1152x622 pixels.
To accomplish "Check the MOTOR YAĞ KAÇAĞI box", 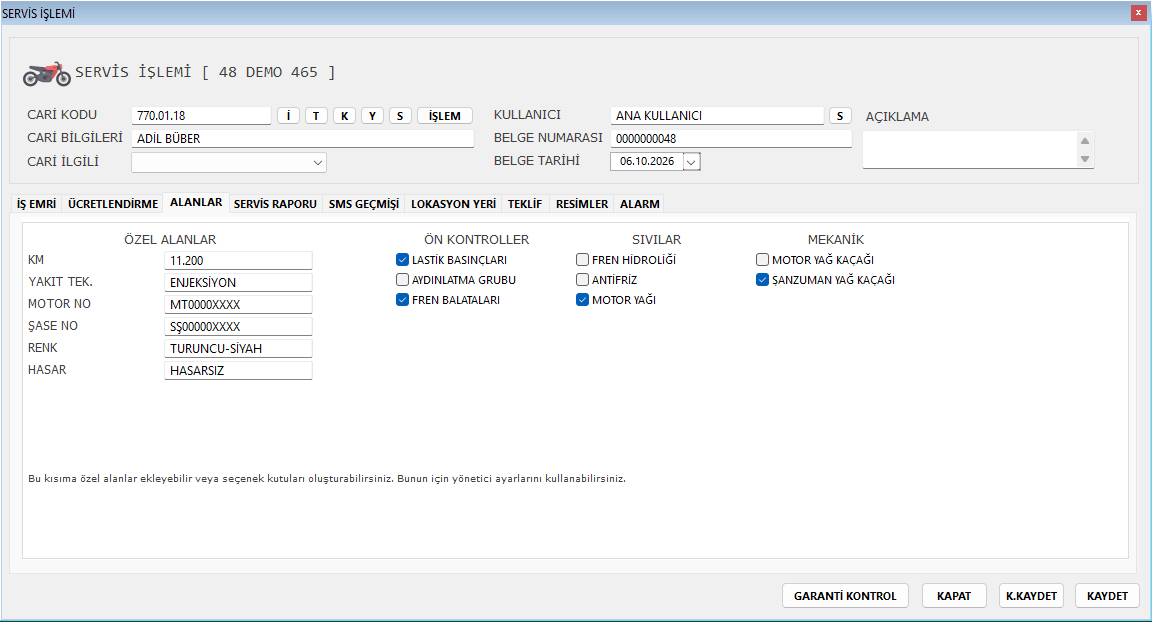I will click(x=762, y=259).
